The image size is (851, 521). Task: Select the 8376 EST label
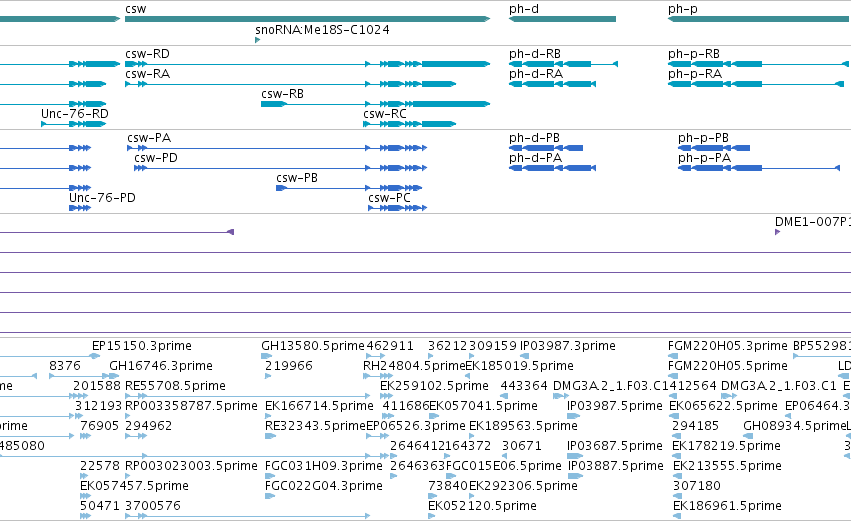click(65, 366)
